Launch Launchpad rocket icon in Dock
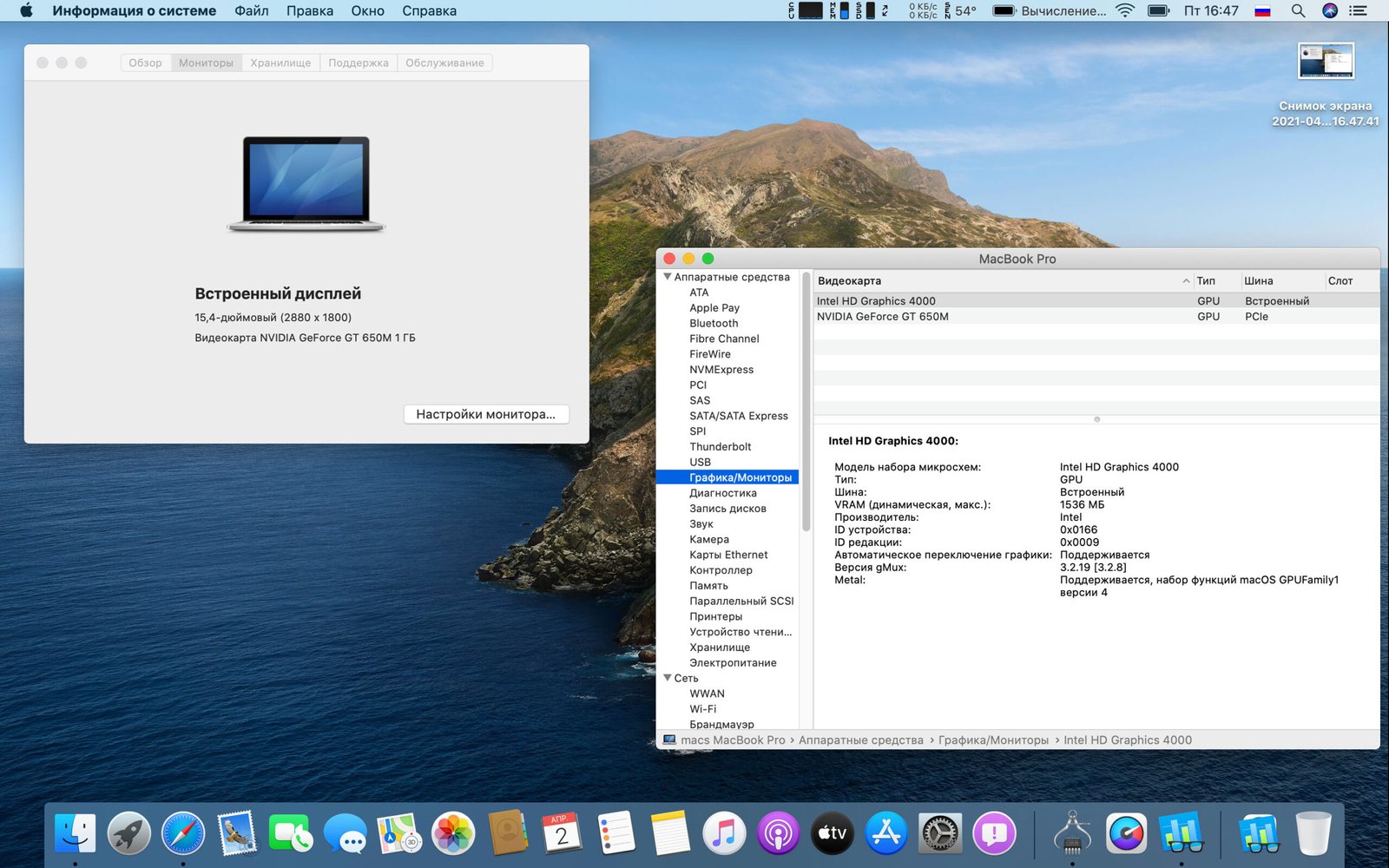The height and width of the screenshot is (868, 1389). pos(128,834)
